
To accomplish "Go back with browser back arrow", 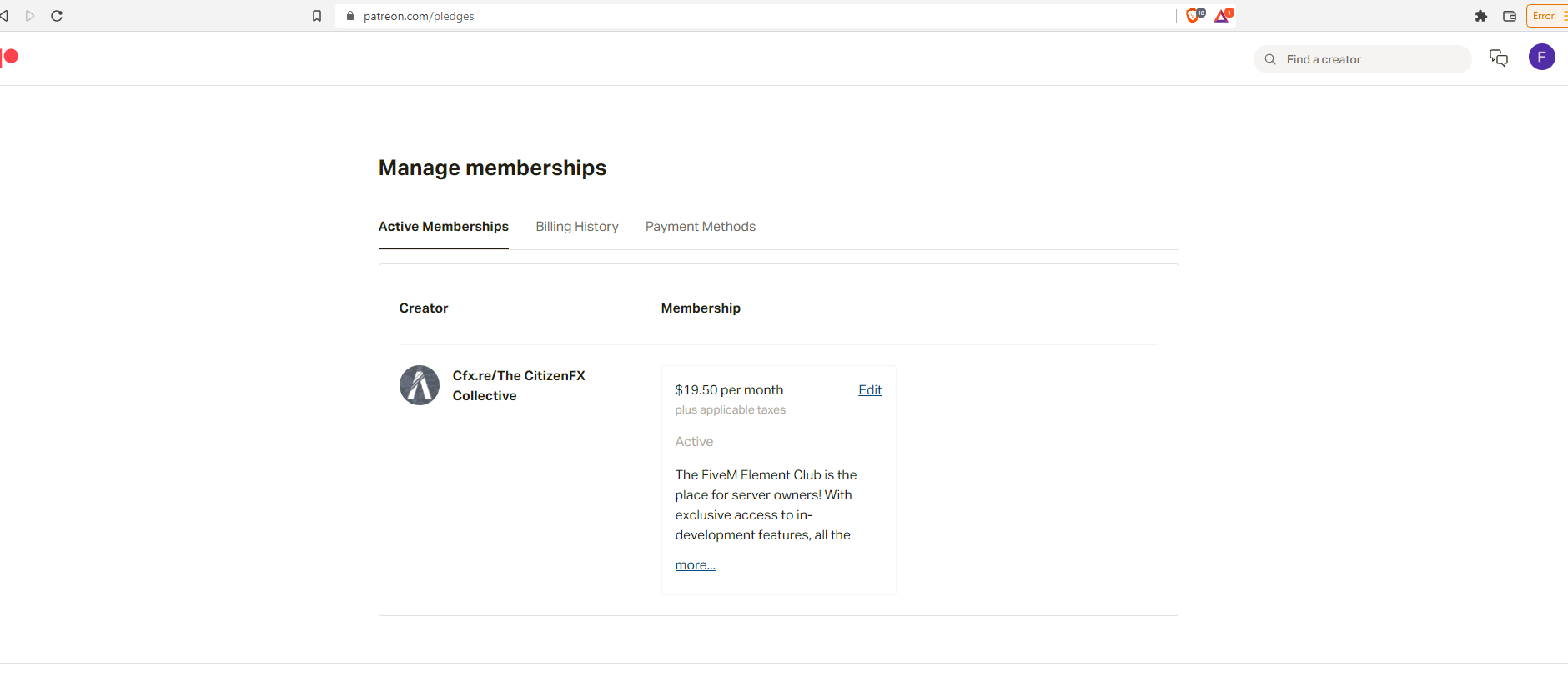I will (4, 16).
